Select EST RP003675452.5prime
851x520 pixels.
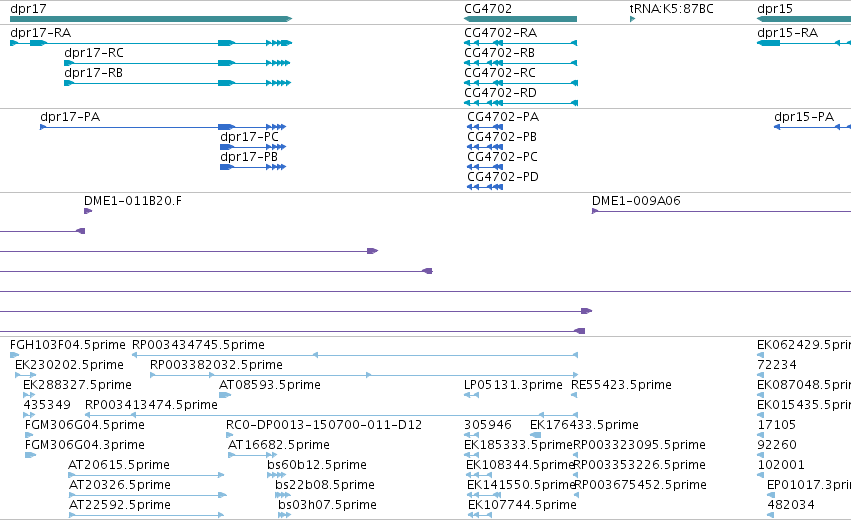pyautogui.click(x=576, y=495)
